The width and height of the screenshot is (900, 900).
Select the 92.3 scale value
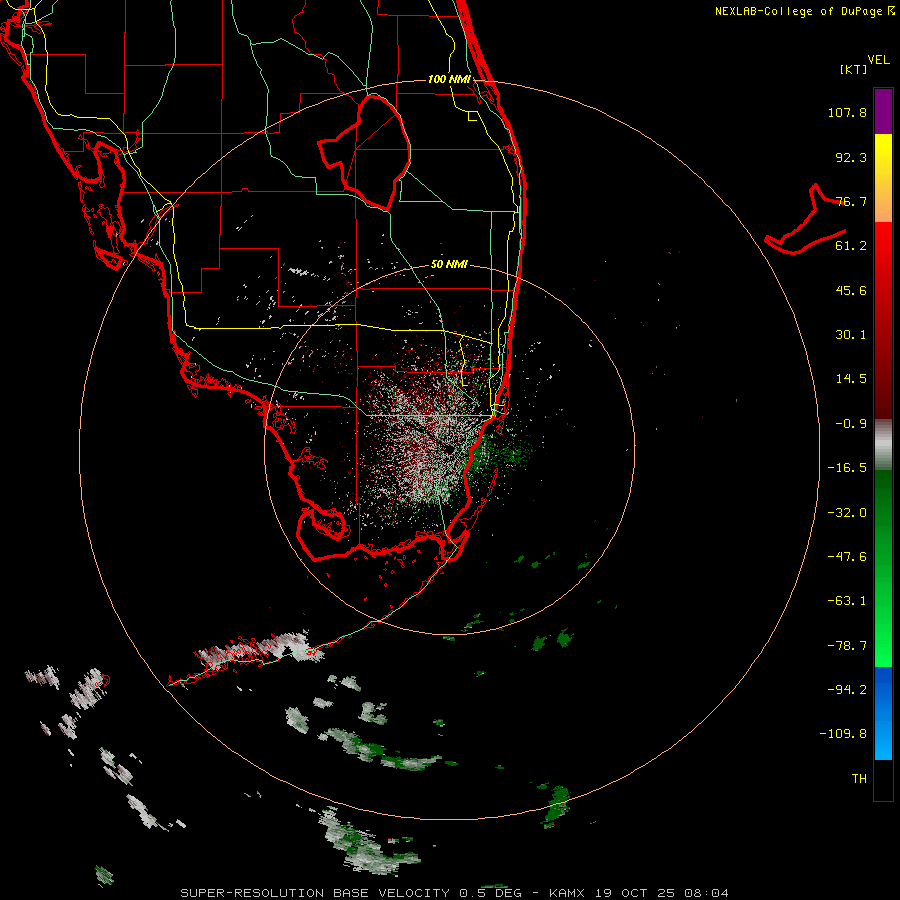point(851,157)
